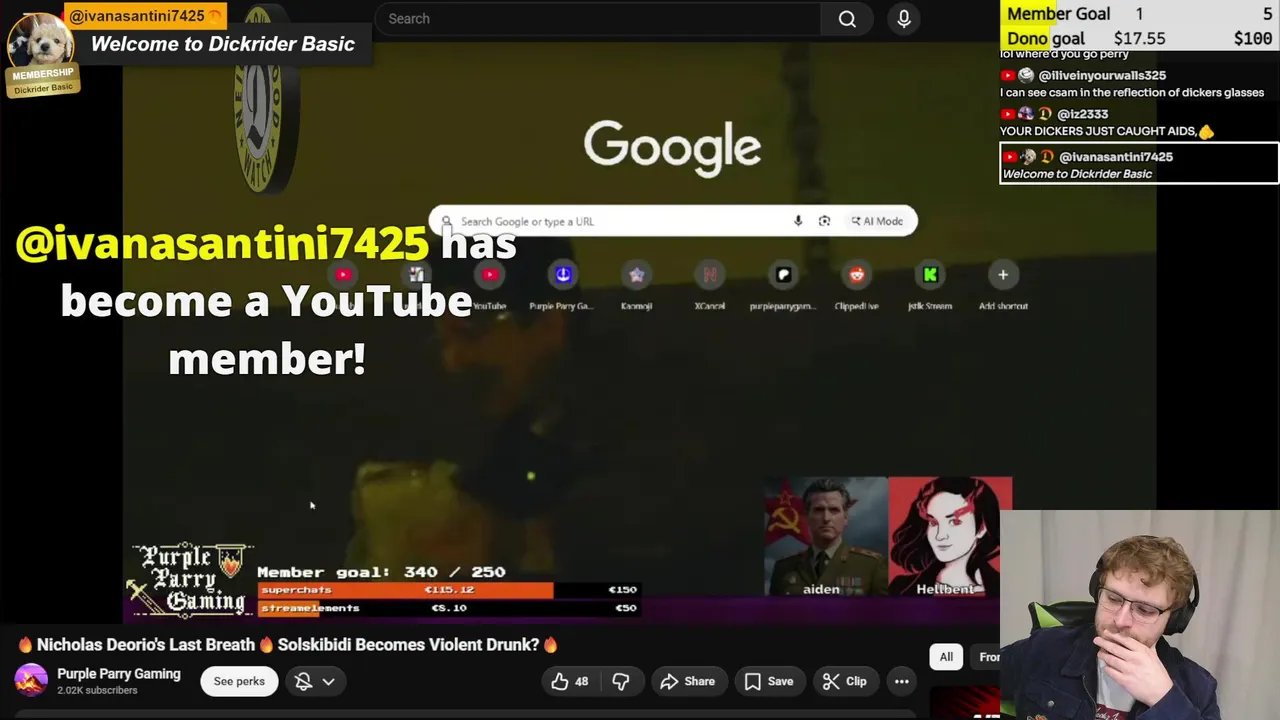1280x720 pixels.
Task: Click 'Welcome to Dickrider Basic' banner text
Action: (223, 44)
